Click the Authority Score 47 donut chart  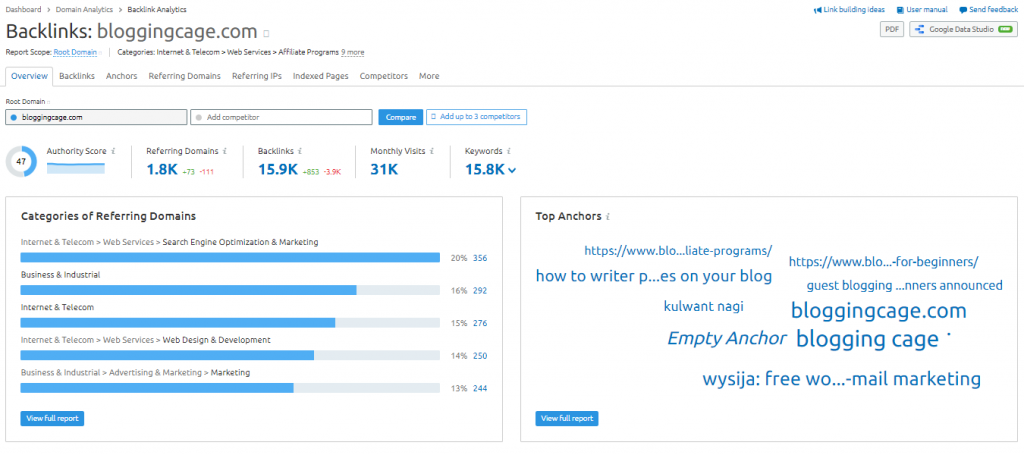pyautogui.click(x=22, y=161)
